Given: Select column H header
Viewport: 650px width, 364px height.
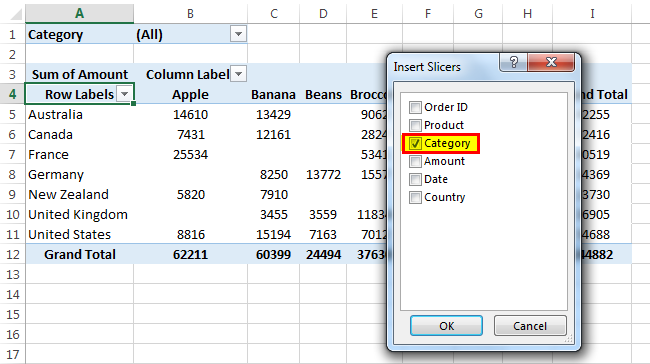Looking at the screenshot, I should click(x=527, y=14).
